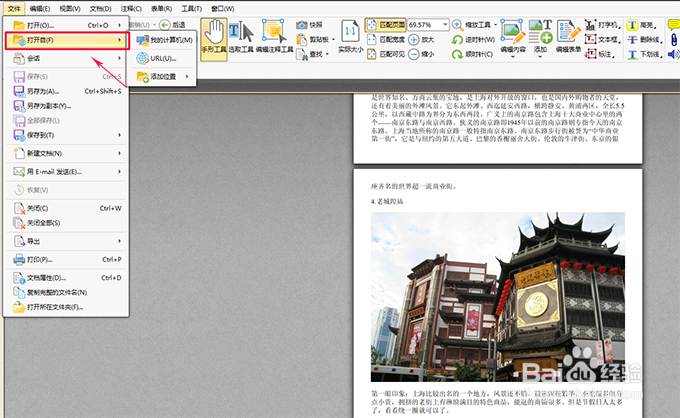Take a 快照 snapshot with camera icon
Screen dimensions: 680x418
tap(310, 25)
